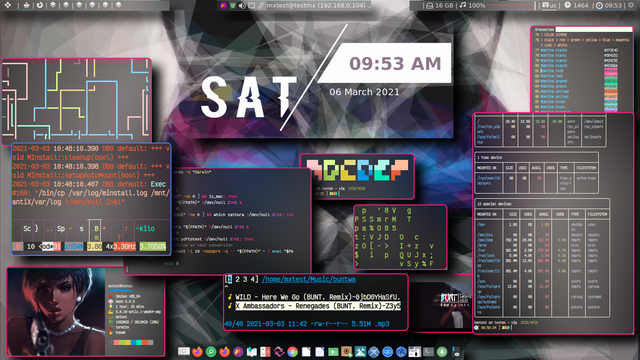The width and height of the screenshot is (640, 360).
Task: Click the circular refresh icon in top panel
Action: [40, 5]
